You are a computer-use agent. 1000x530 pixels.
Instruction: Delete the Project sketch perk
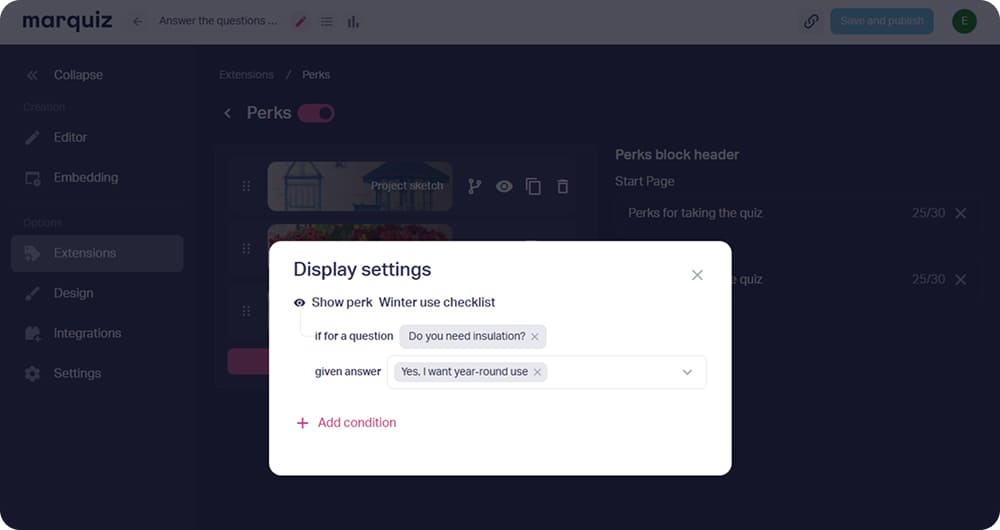(x=562, y=186)
